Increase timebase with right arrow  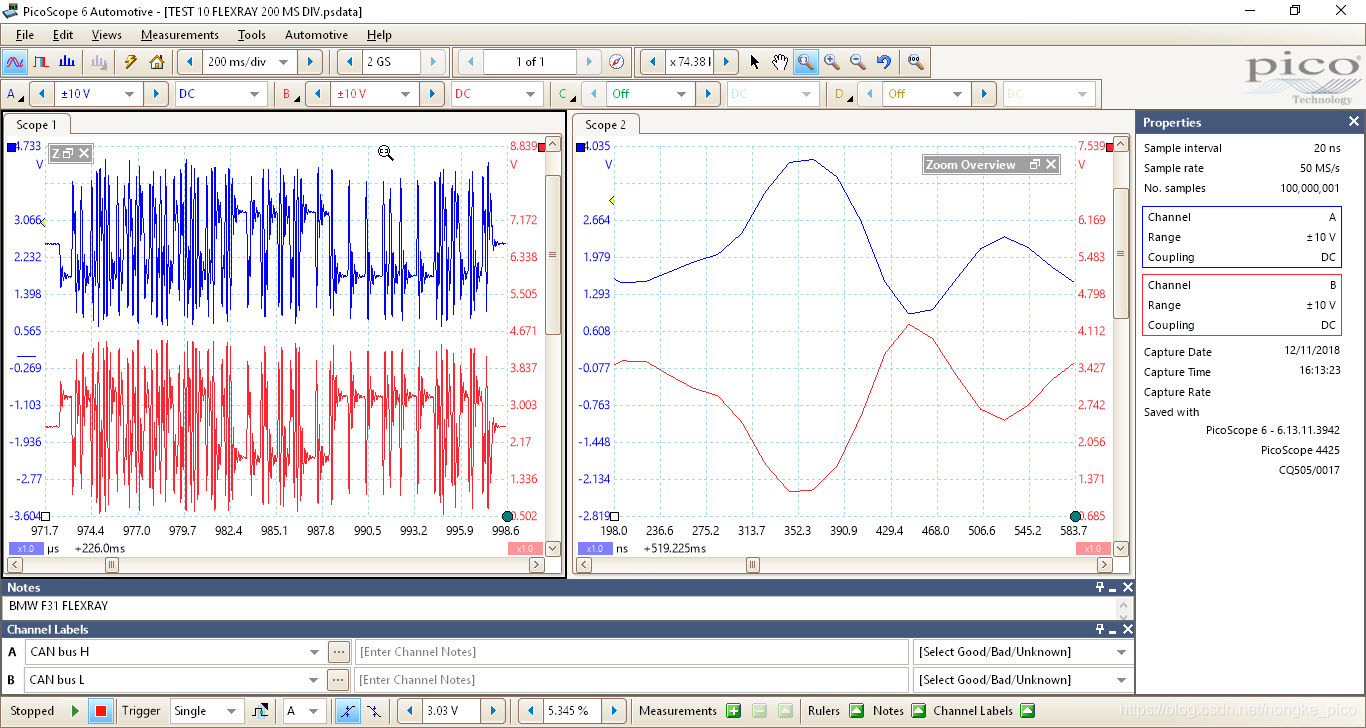(310, 62)
